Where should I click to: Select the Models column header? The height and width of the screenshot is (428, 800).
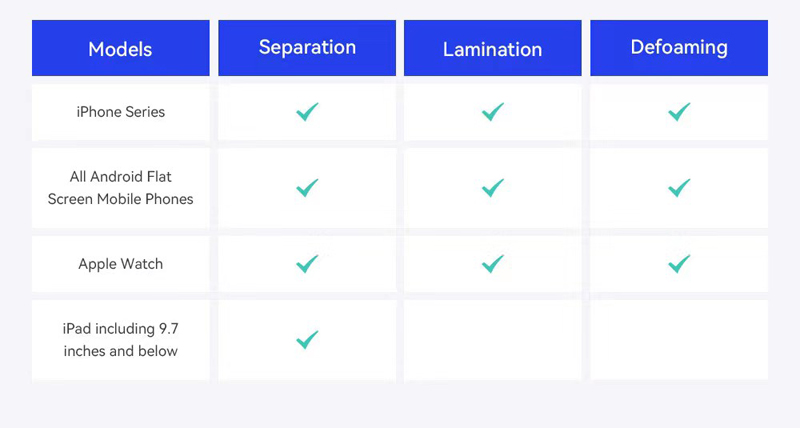click(120, 49)
